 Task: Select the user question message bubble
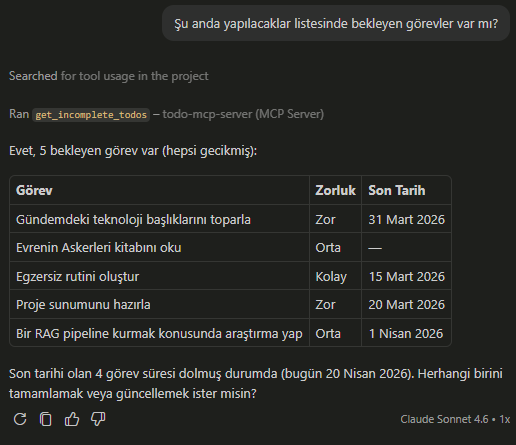click(x=336, y=23)
